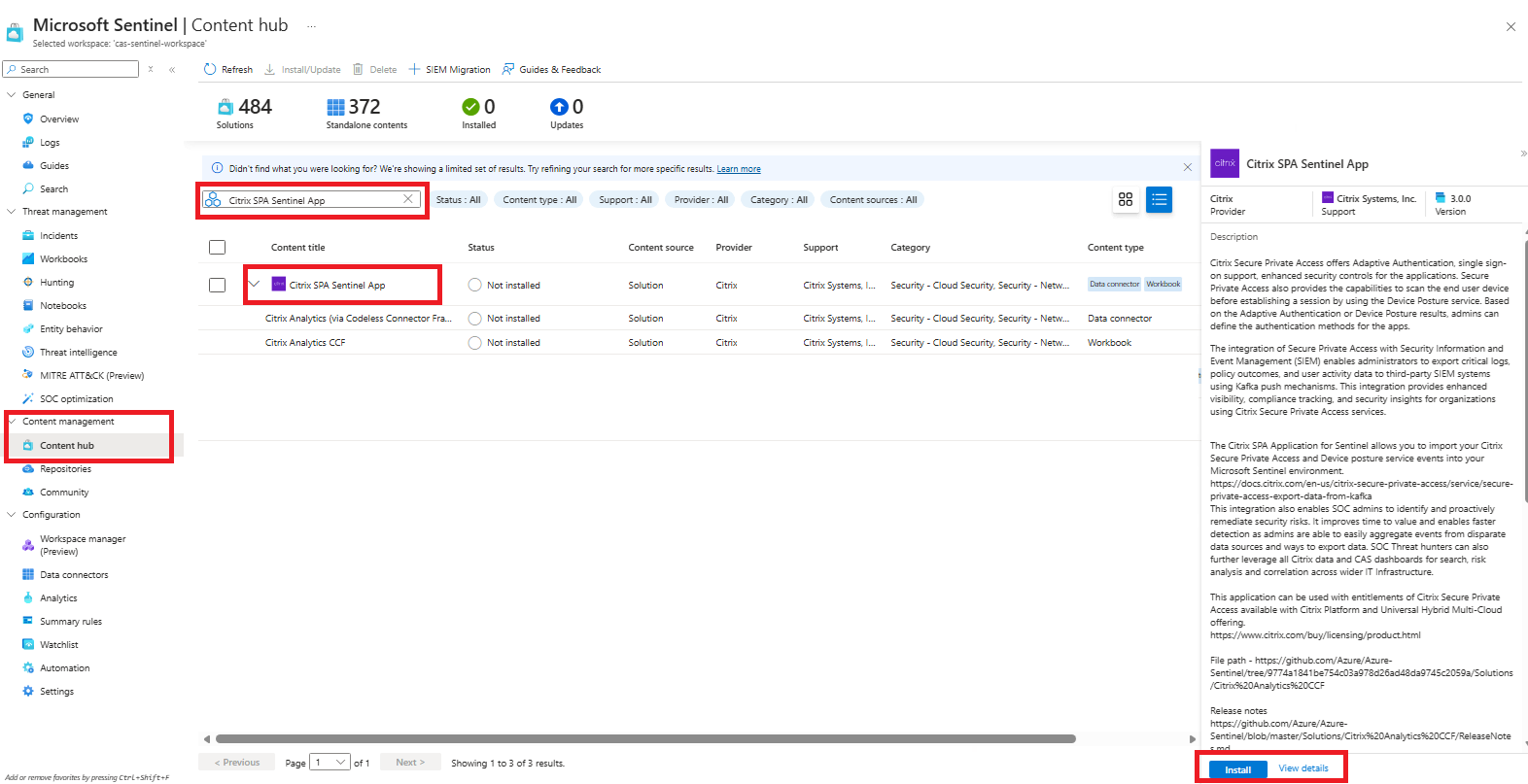Open Watchlist in the sidebar
This screenshot has width=1528, height=784.
[58, 645]
